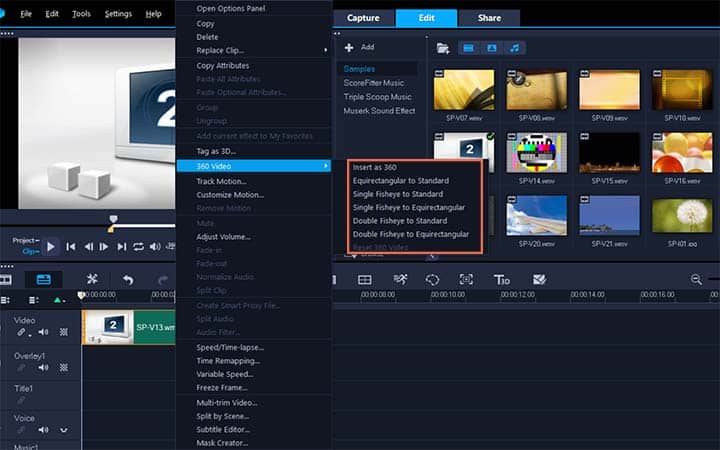Select Single Fisheye to Equirectangular

pyautogui.click(x=409, y=207)
